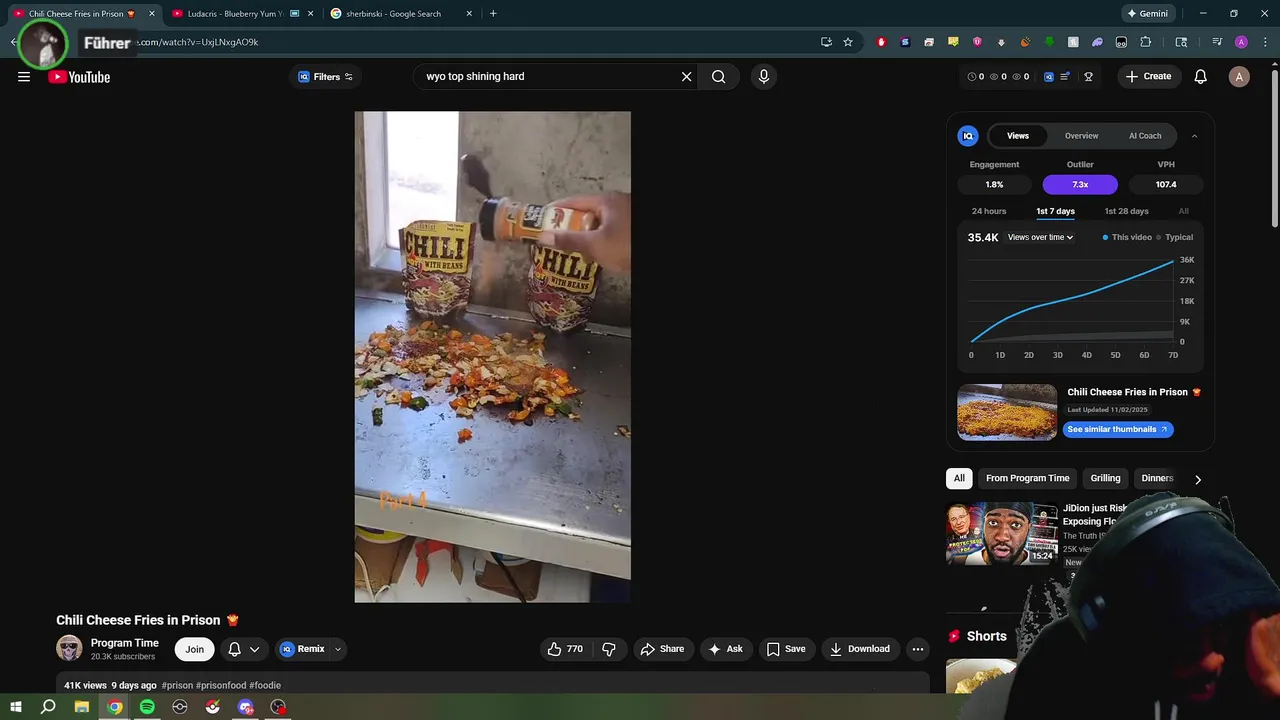Select the 1st 28 days range

coord(1126,211)
